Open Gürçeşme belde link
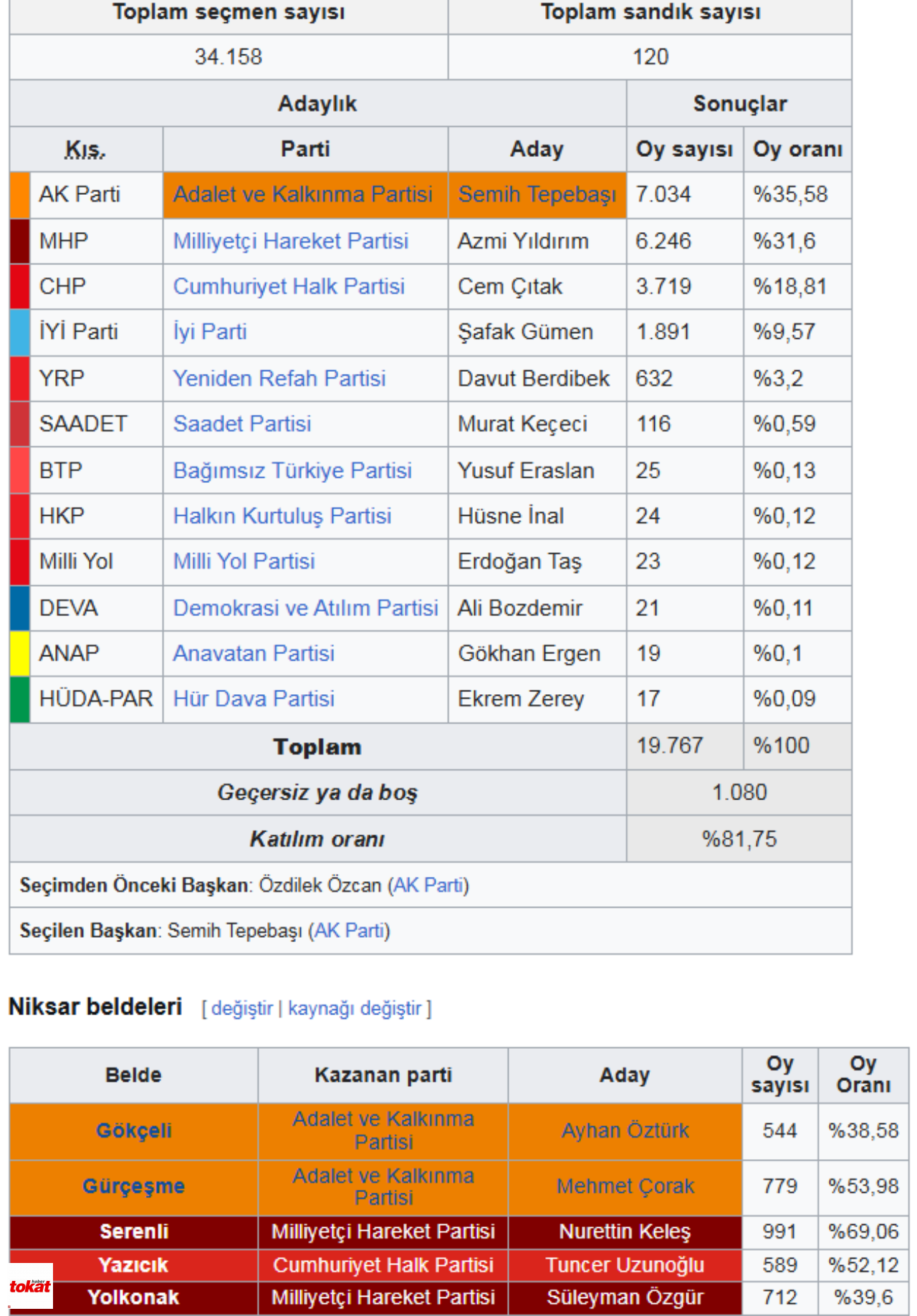Screen dimensions: 917x1316 coord(134,1186)
